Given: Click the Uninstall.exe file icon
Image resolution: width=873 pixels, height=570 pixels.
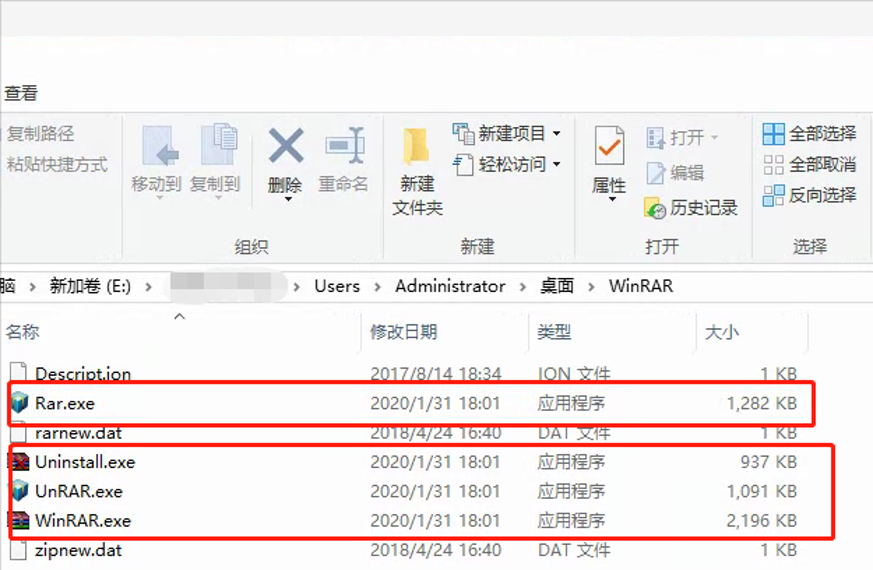Looking at the screenshot, I should point(19,462).
